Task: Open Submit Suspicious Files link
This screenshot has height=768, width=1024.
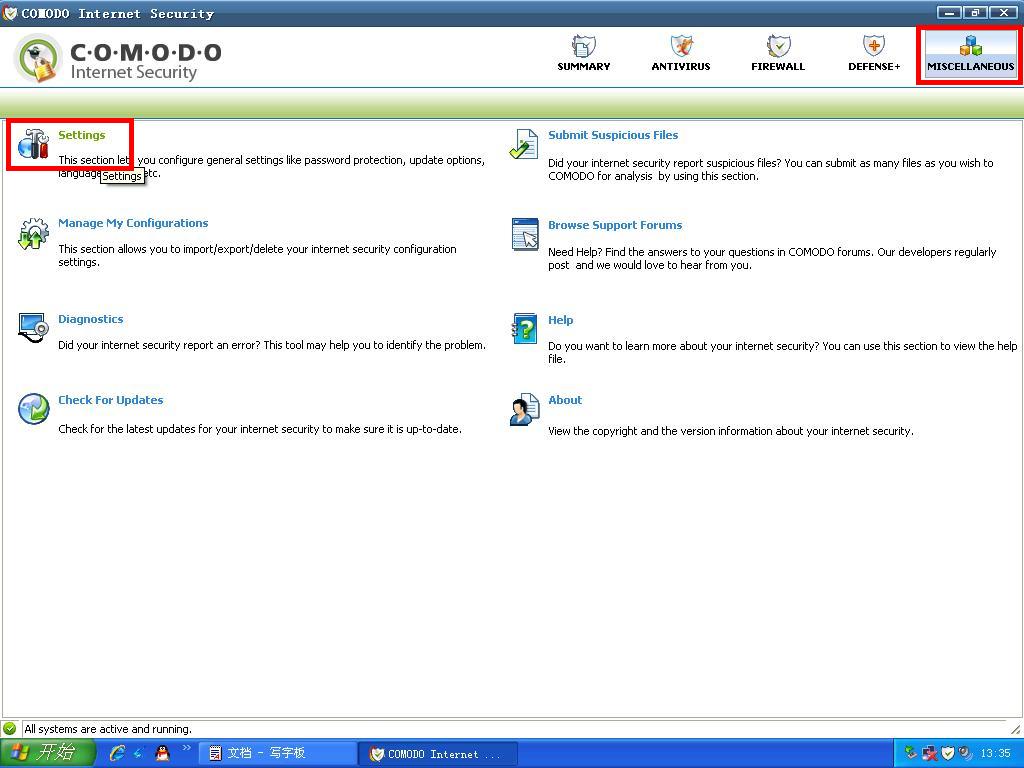Action: [x=613, y=135]
